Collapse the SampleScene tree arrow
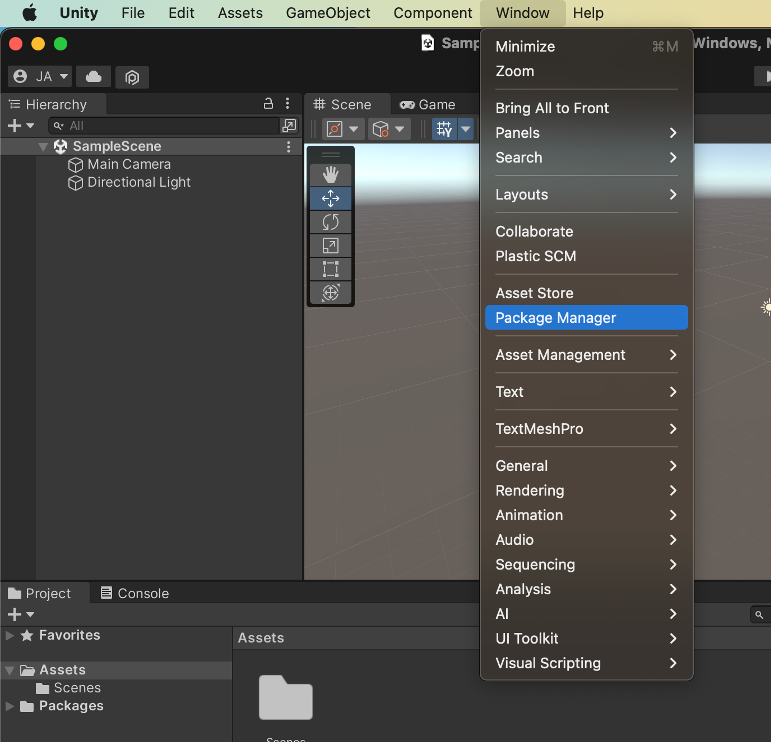This screenshot has height=742, width=772. [x=43, y=146]
